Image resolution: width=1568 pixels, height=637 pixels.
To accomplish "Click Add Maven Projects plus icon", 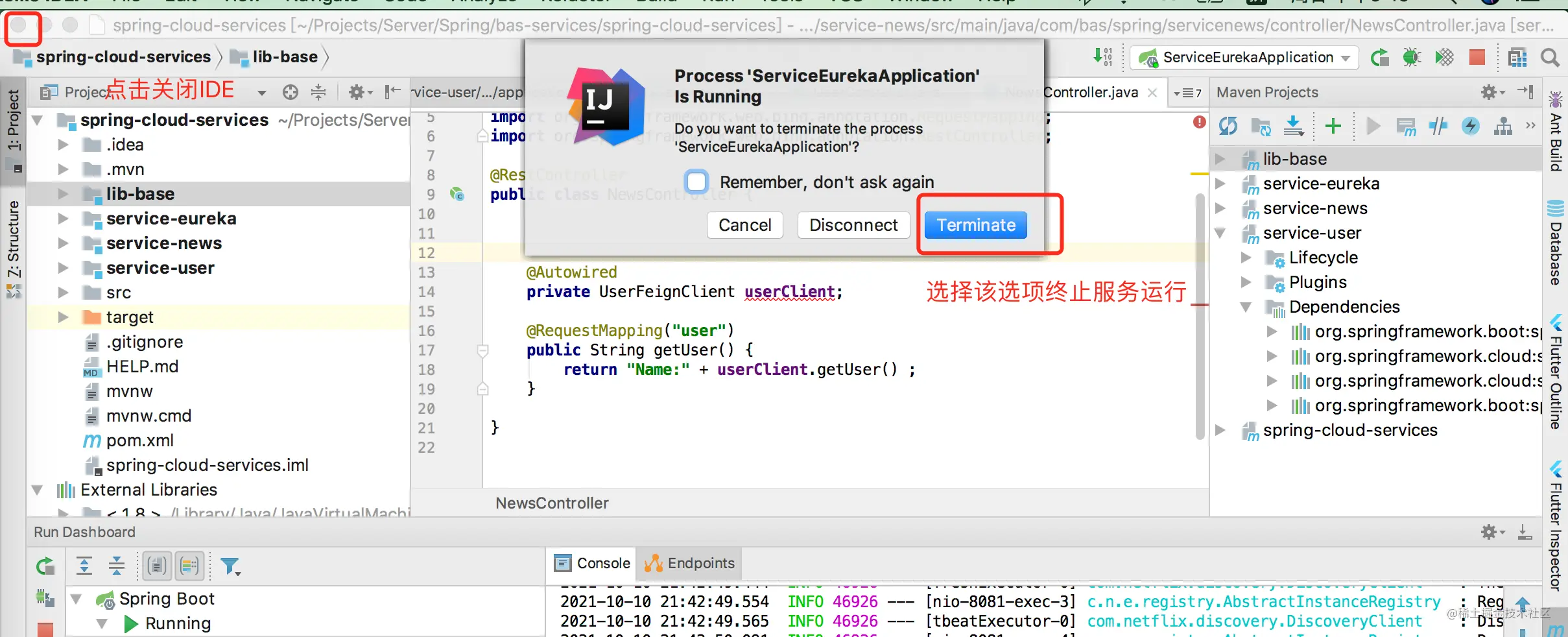I will tap(1333, 126).
